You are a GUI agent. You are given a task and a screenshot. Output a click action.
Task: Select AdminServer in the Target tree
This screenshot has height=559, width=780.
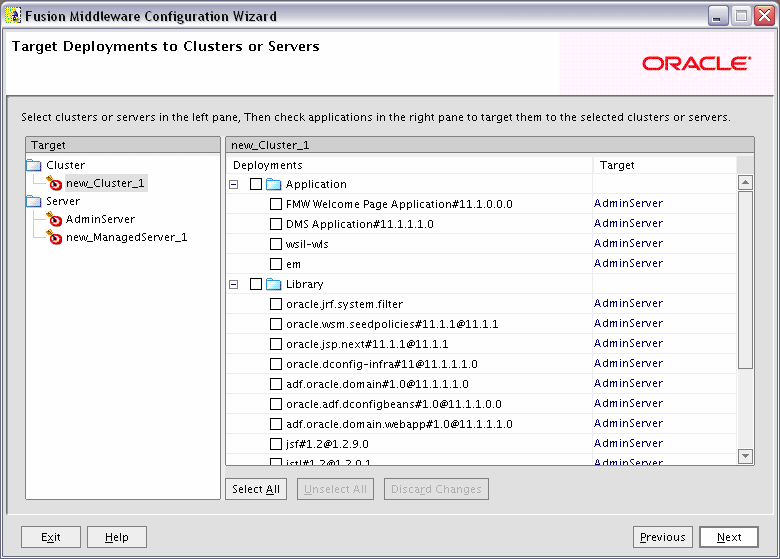point(100,219)
